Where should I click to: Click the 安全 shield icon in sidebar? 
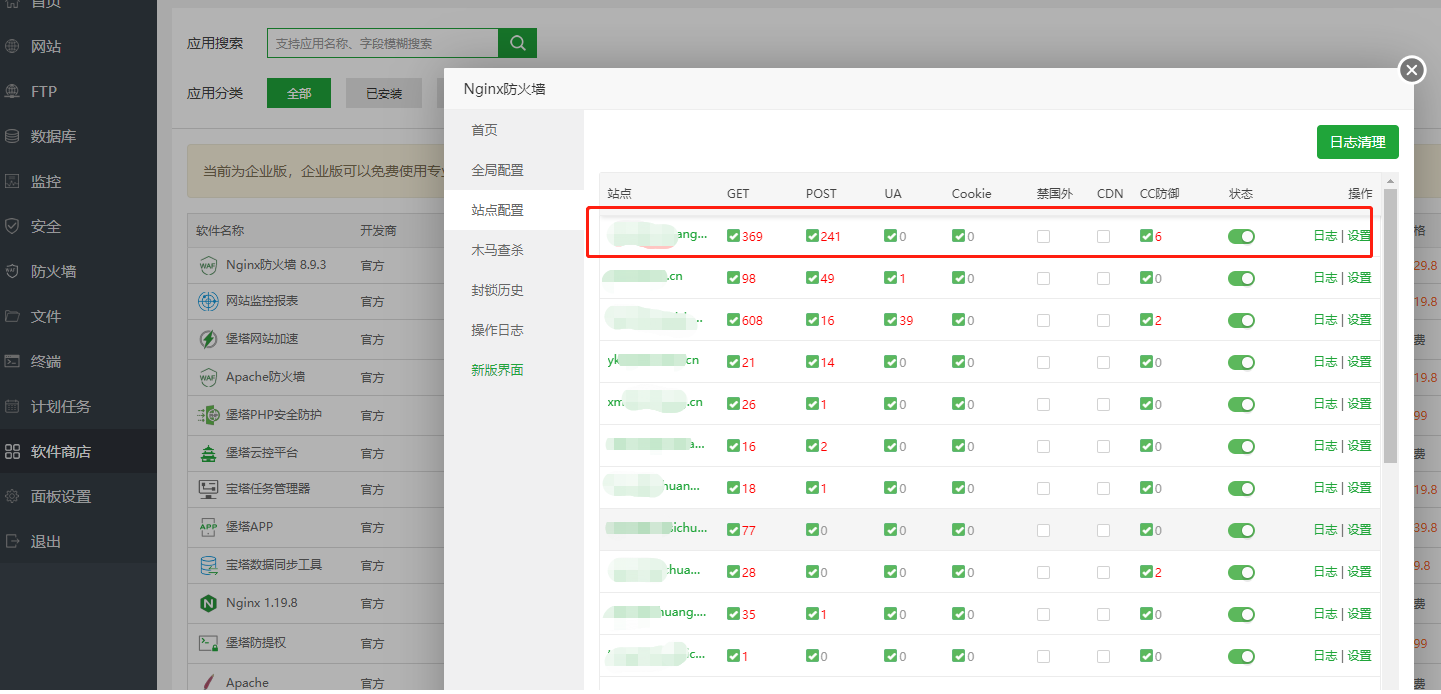(x=12, y=226)
